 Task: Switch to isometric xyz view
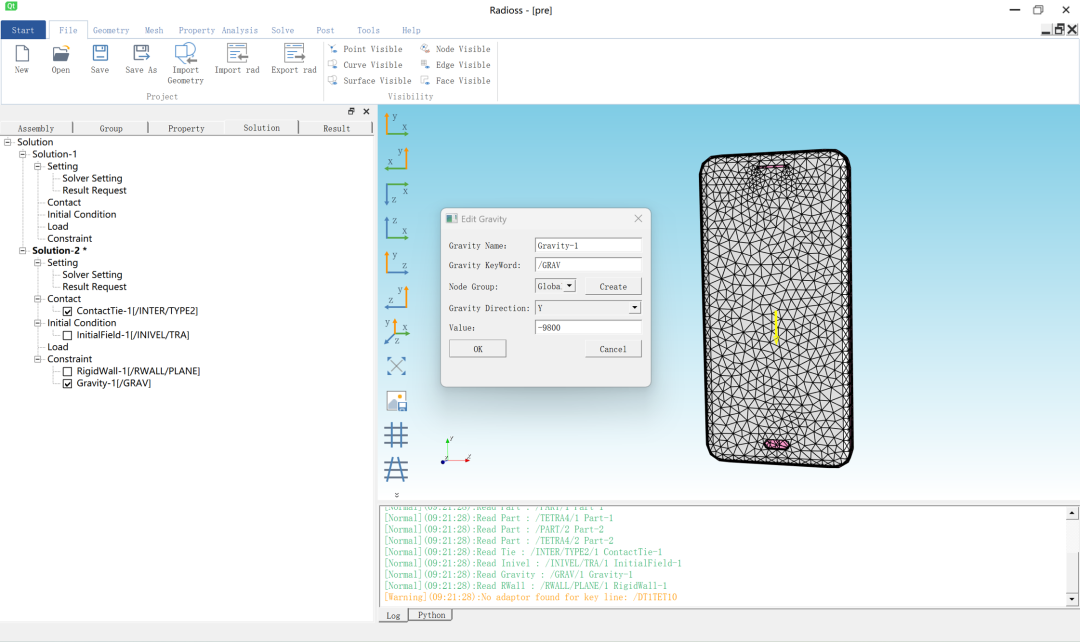point(396,331)
